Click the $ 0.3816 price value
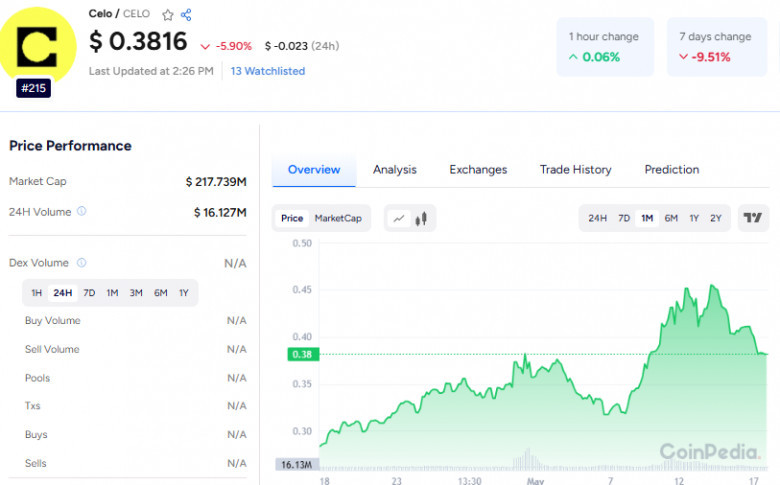Image resolution: width=780 pixels, height=485 pixels. 138,41
